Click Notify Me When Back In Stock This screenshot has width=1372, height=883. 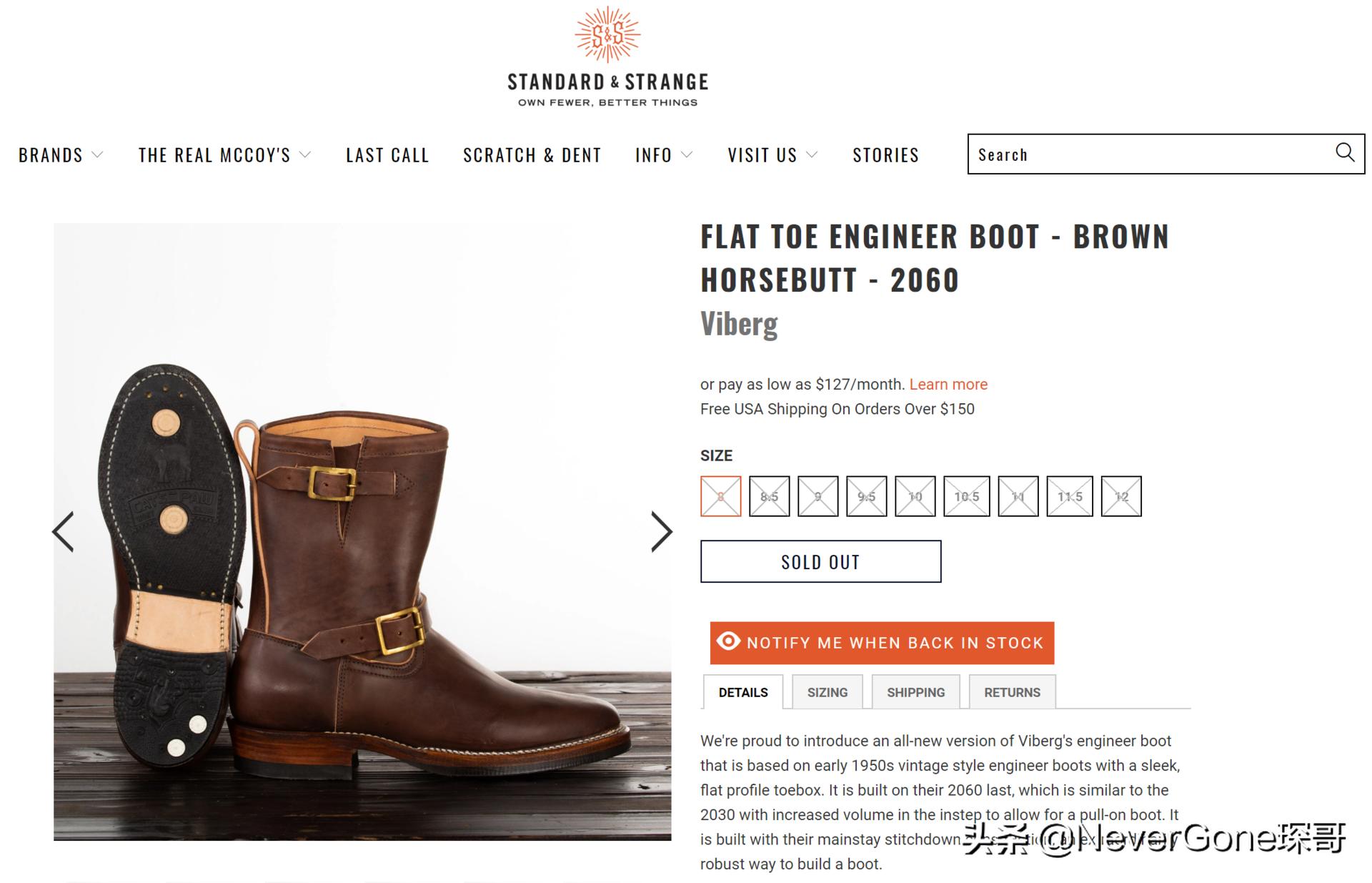882,643
